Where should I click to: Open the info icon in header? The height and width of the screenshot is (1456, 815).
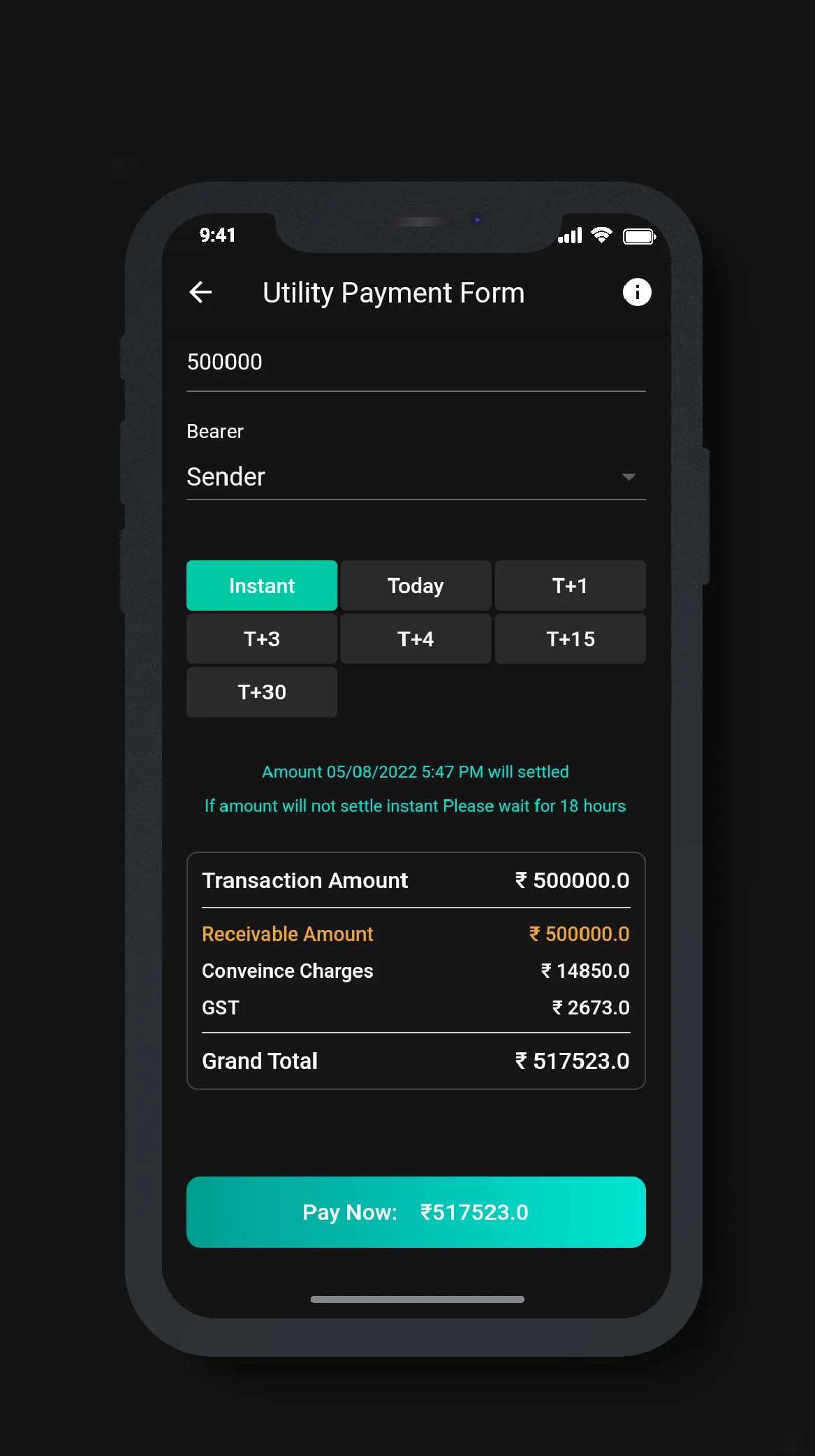(637, 292)
